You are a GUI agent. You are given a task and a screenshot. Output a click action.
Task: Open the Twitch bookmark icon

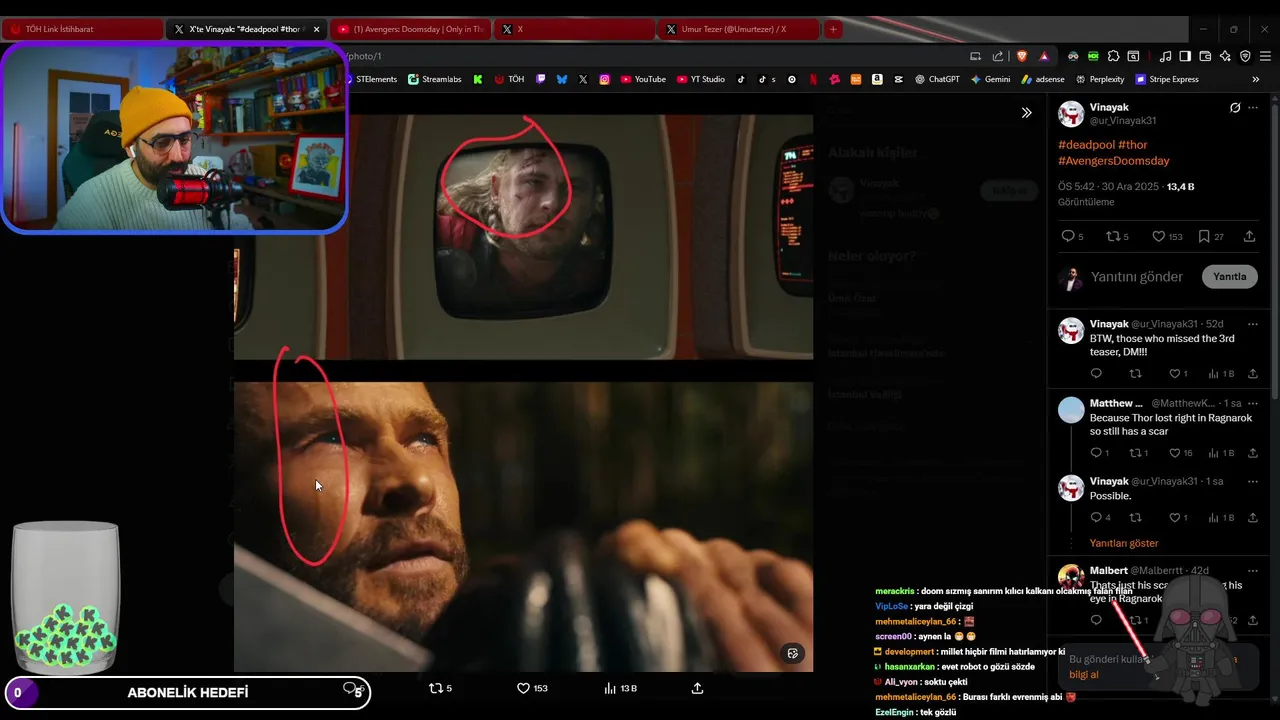point(541,79)
